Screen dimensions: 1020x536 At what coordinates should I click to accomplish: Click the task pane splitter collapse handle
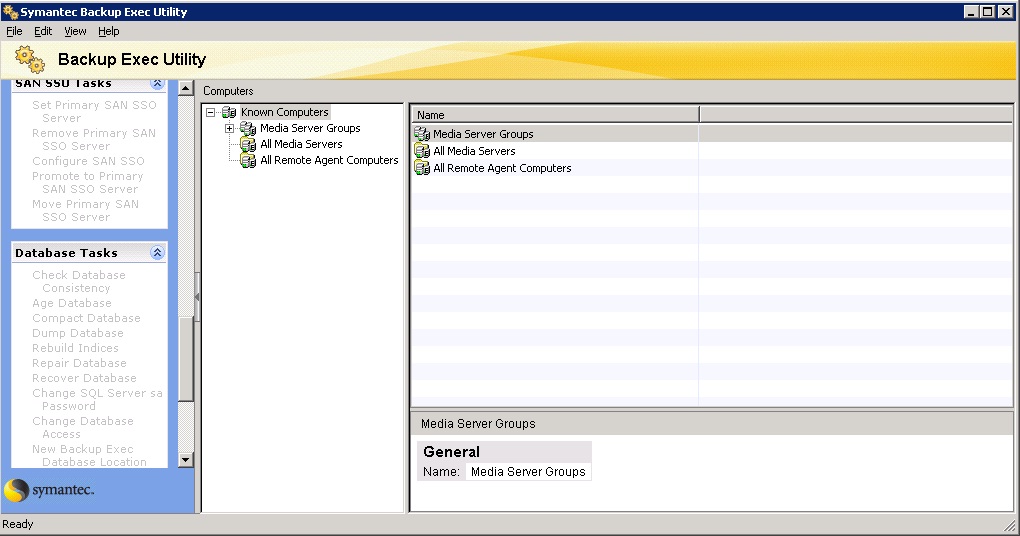point(197,298)
